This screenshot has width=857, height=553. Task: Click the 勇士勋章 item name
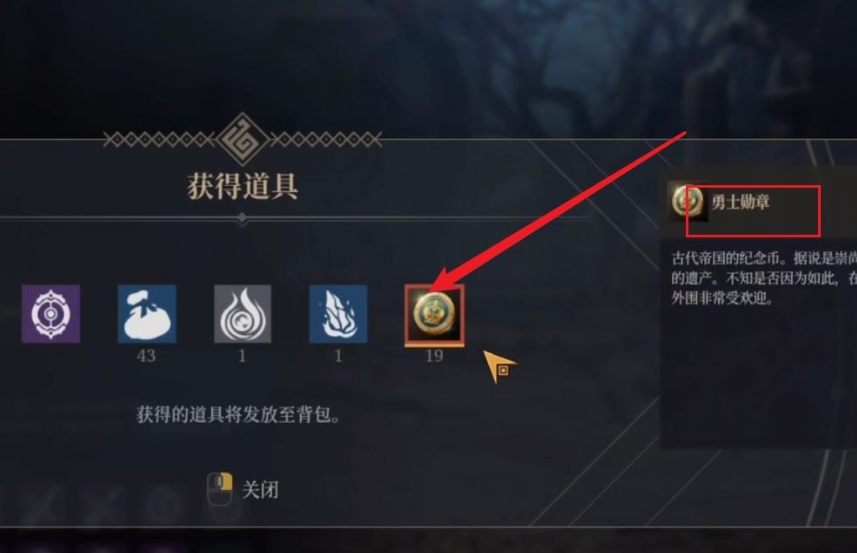click(741, 202)
